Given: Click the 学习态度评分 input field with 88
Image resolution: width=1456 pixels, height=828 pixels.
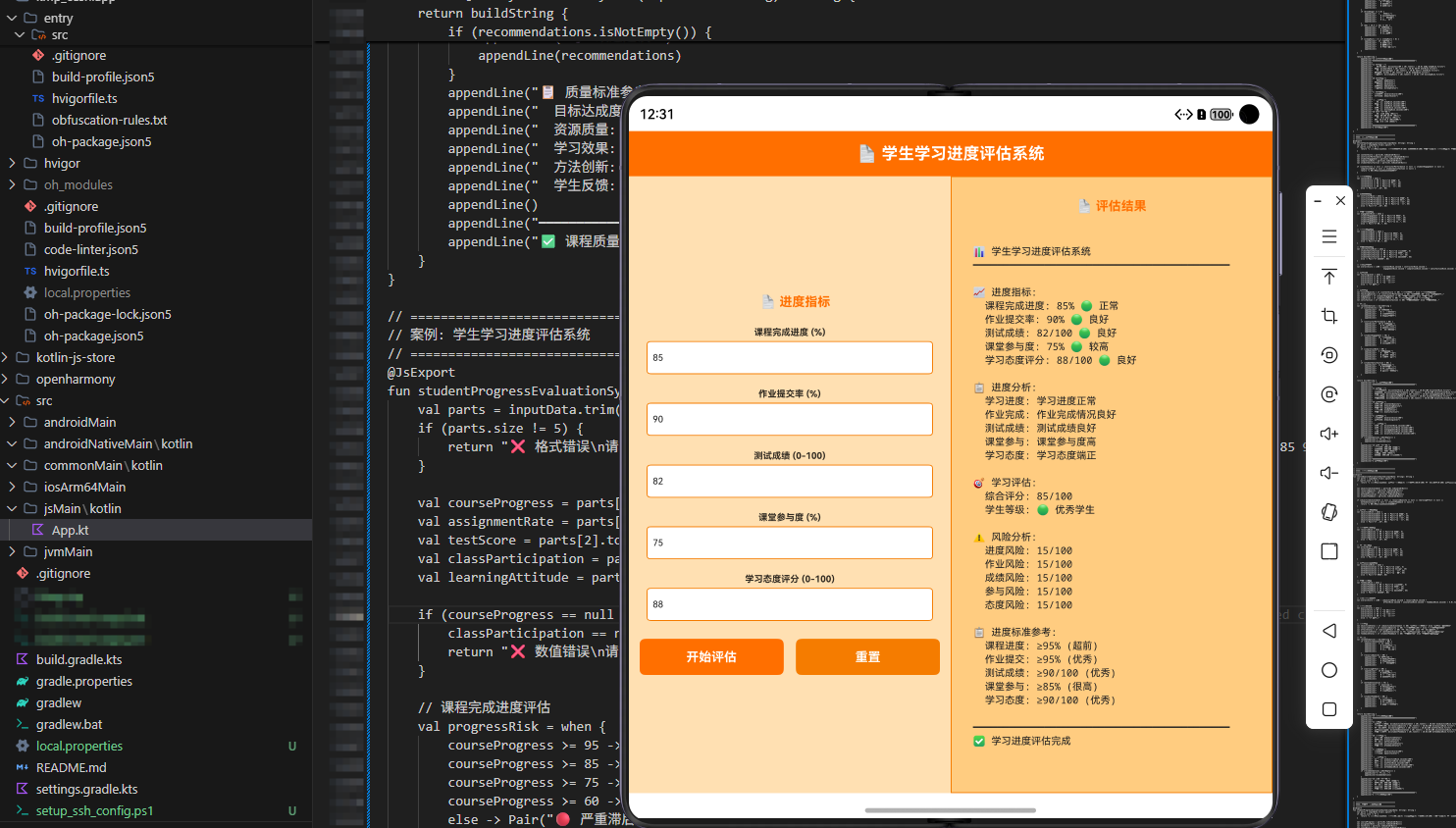Looking at the screenshot, I should pos(790,604).
